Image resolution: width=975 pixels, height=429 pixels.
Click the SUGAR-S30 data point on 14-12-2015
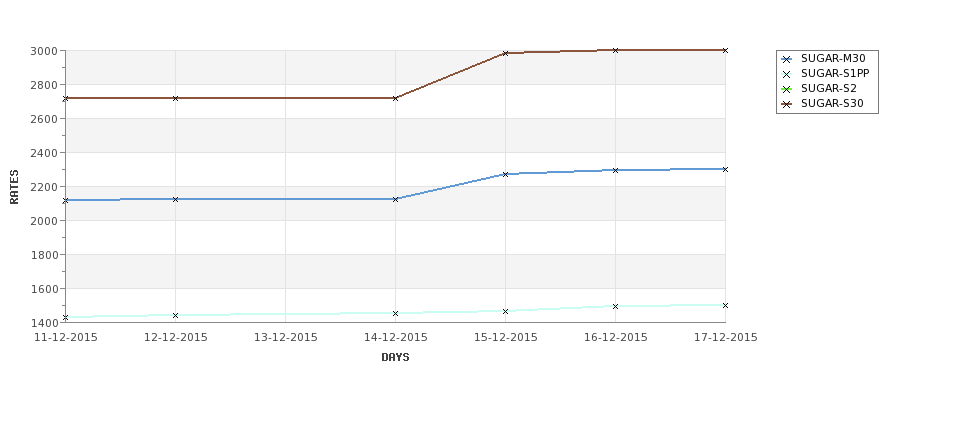[395, 98]
